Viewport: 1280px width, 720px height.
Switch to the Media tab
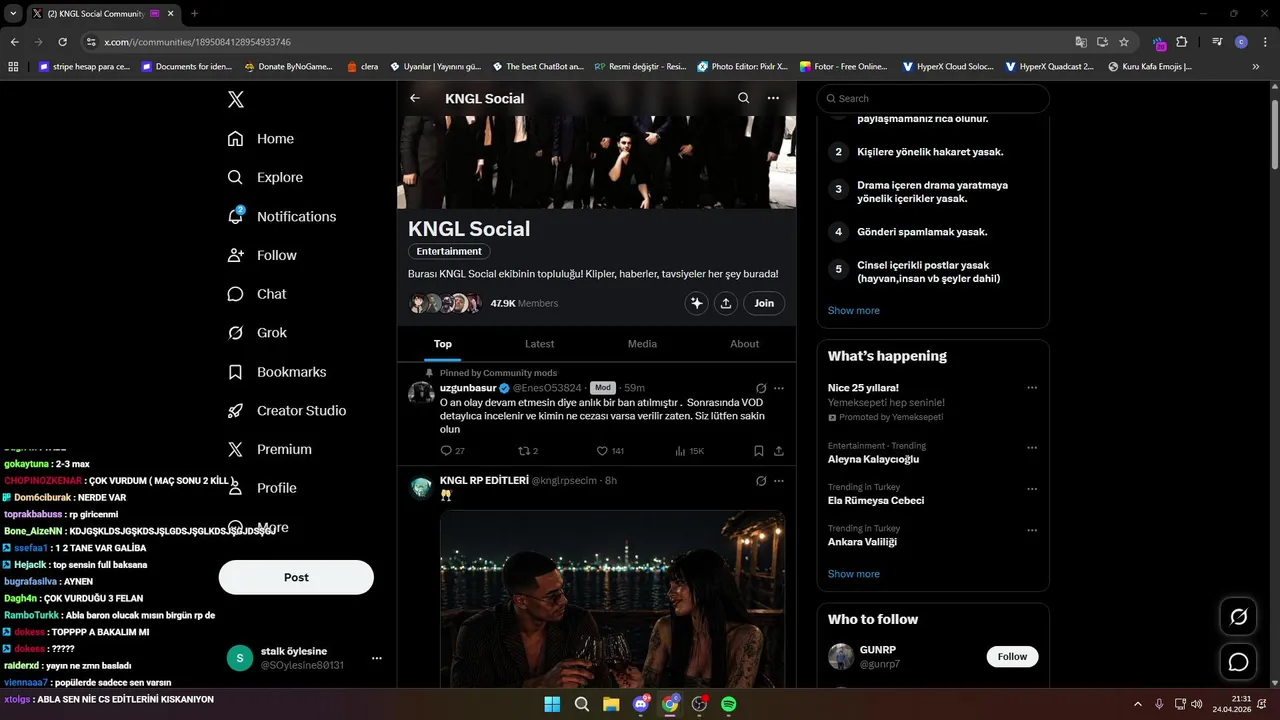(642, 344)
